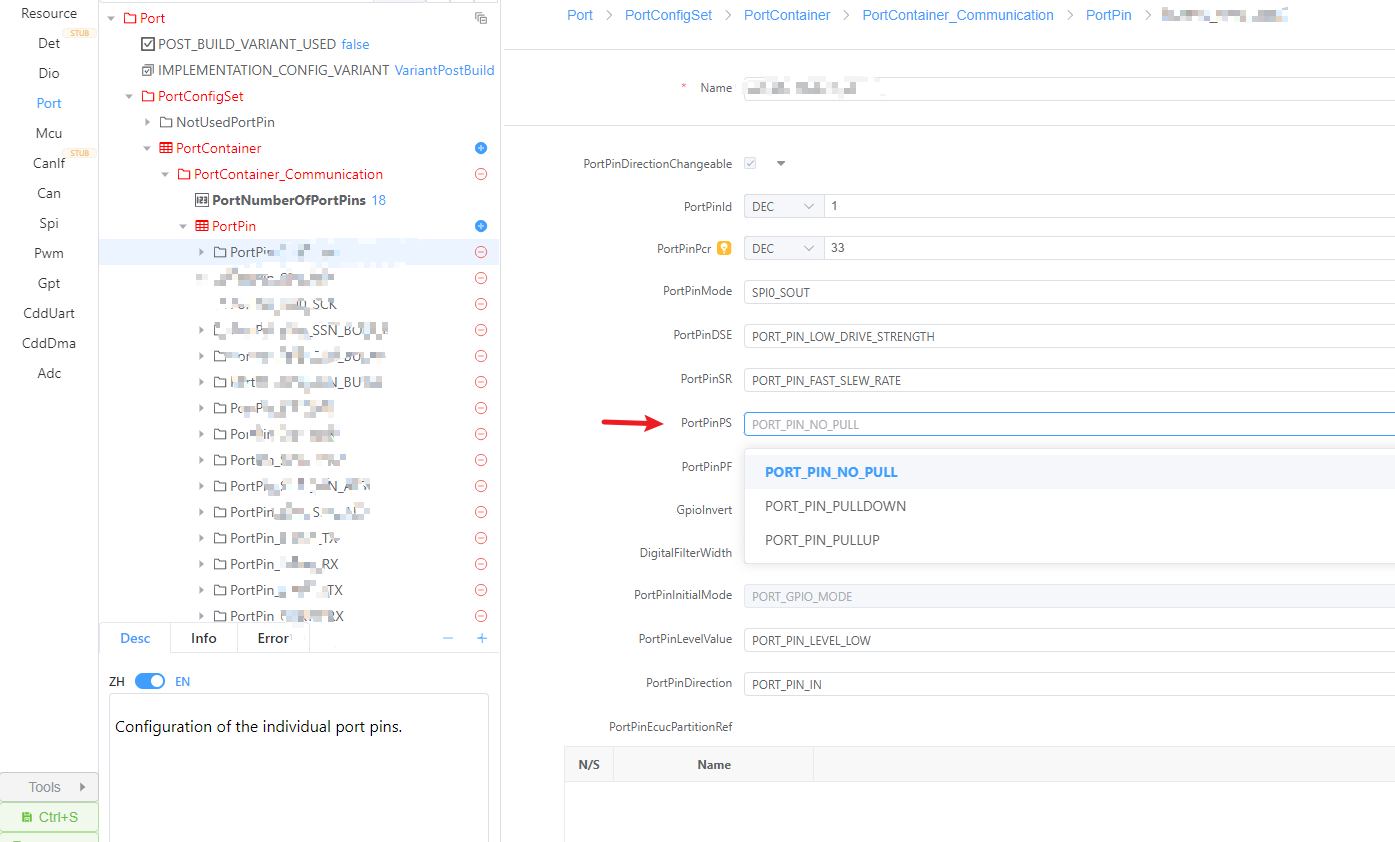Click red minus icon for the SCK pin row
Image resolution: width=1395 pixels, height=842 pixels.
[x=480, y=304]
